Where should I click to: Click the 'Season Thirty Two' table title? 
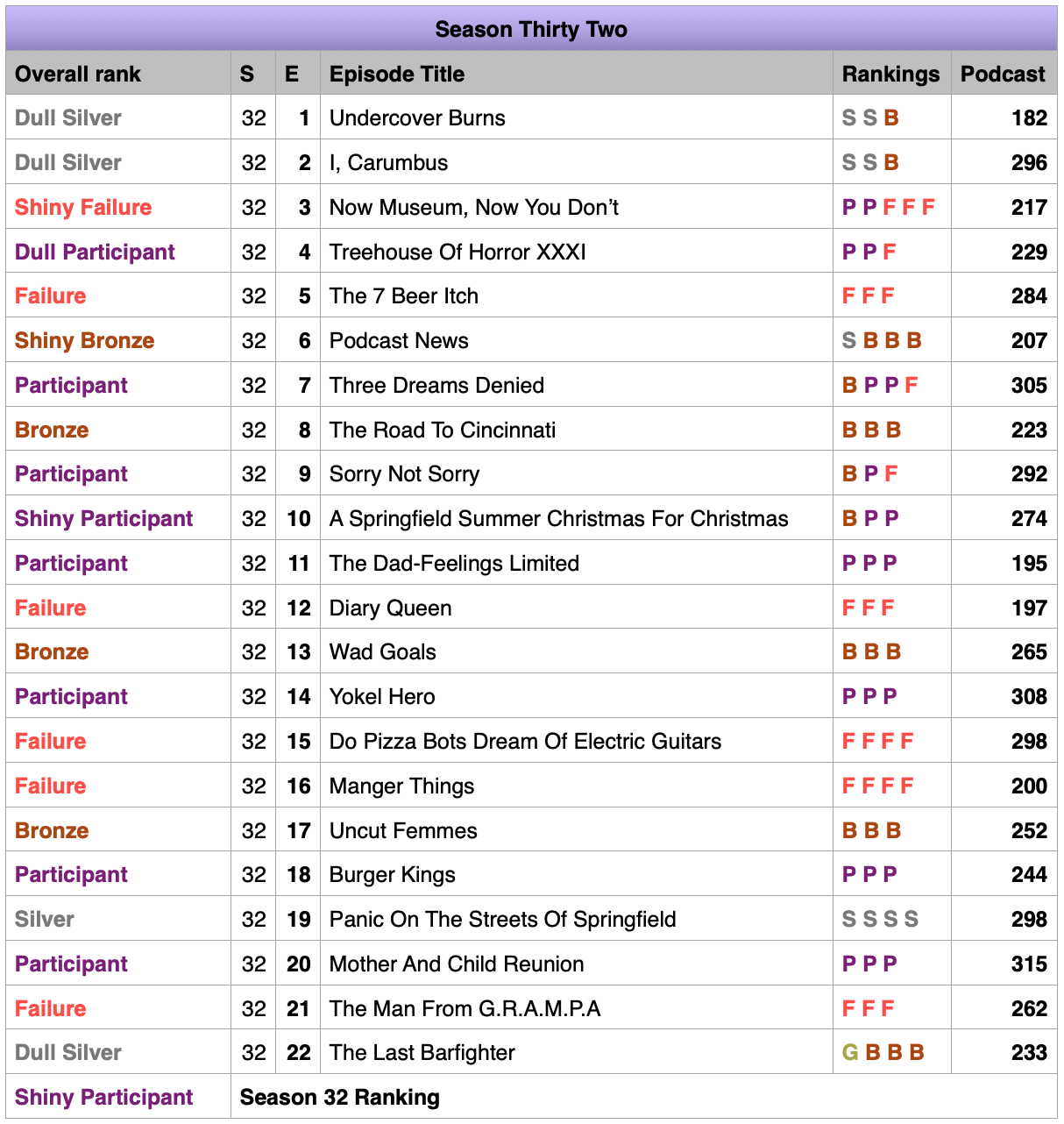pyautogui.click(x=531, y=29)
